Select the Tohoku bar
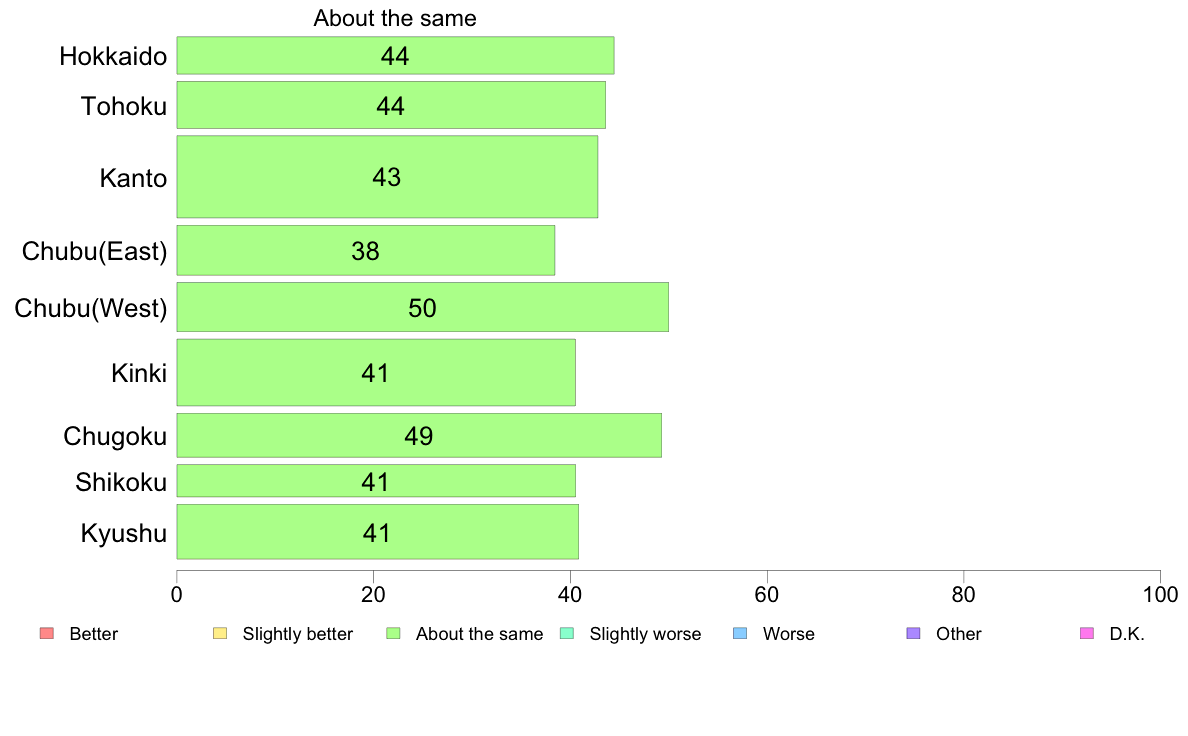Viewport: 1188px width, 736px height. [x=391, y=105]
